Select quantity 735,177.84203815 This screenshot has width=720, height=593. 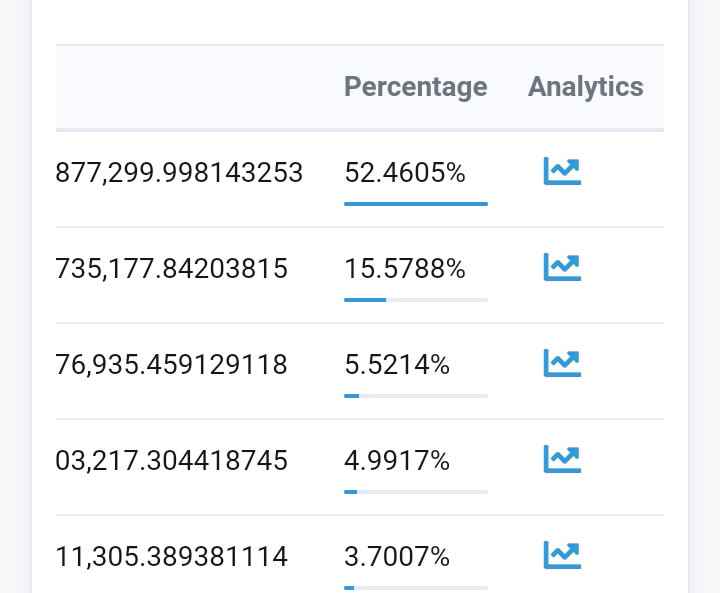coord(171,269)
